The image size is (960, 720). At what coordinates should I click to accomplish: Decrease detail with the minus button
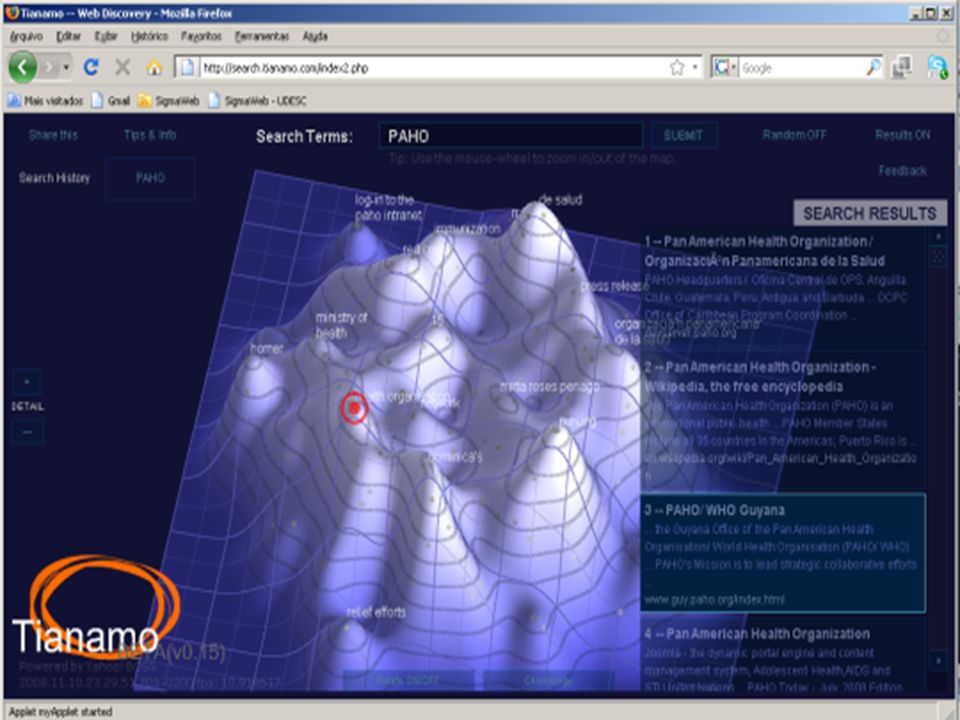[27, 431]
